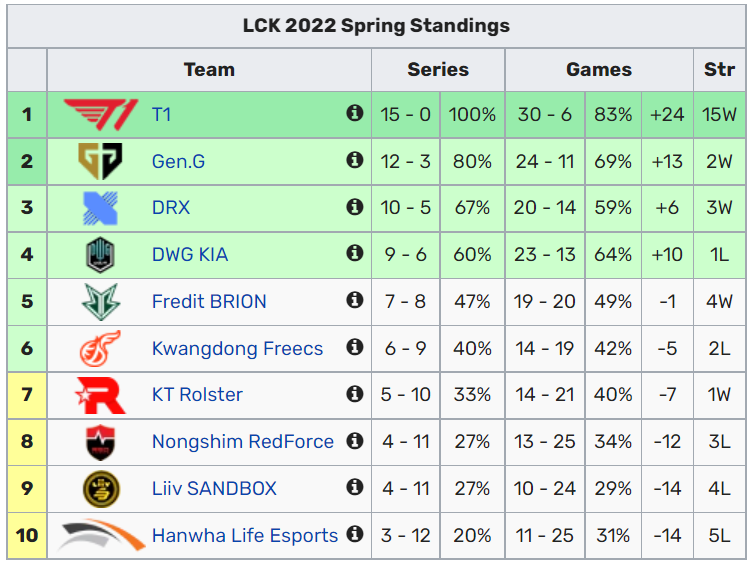
Task: Go to the Kwangdong Freecs page
Action: click(x=237, y=349)
